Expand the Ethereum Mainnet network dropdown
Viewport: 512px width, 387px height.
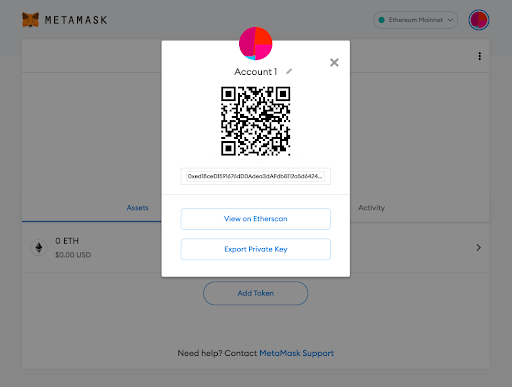click(415, 20)
